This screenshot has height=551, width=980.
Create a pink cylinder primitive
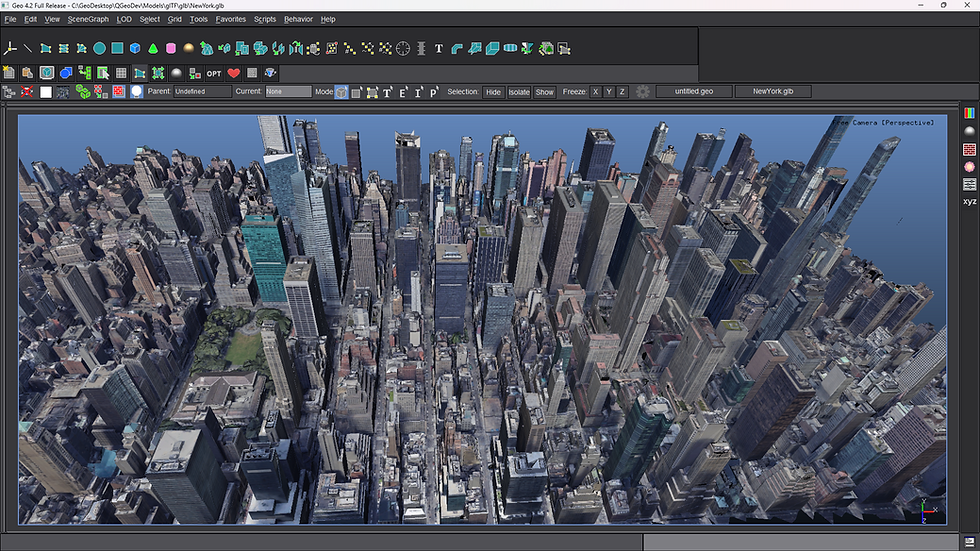point(171,48)
